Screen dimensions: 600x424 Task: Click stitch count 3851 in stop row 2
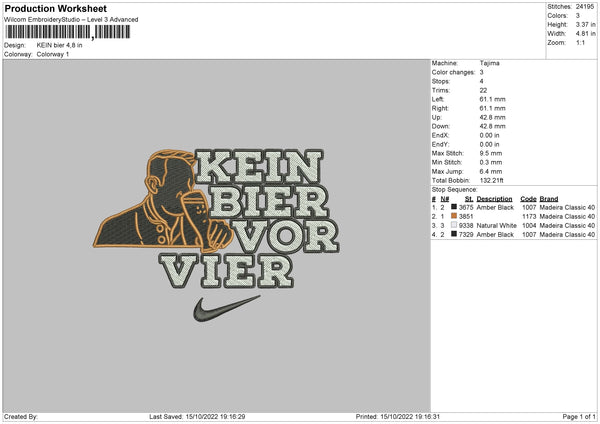click(466, 217)
